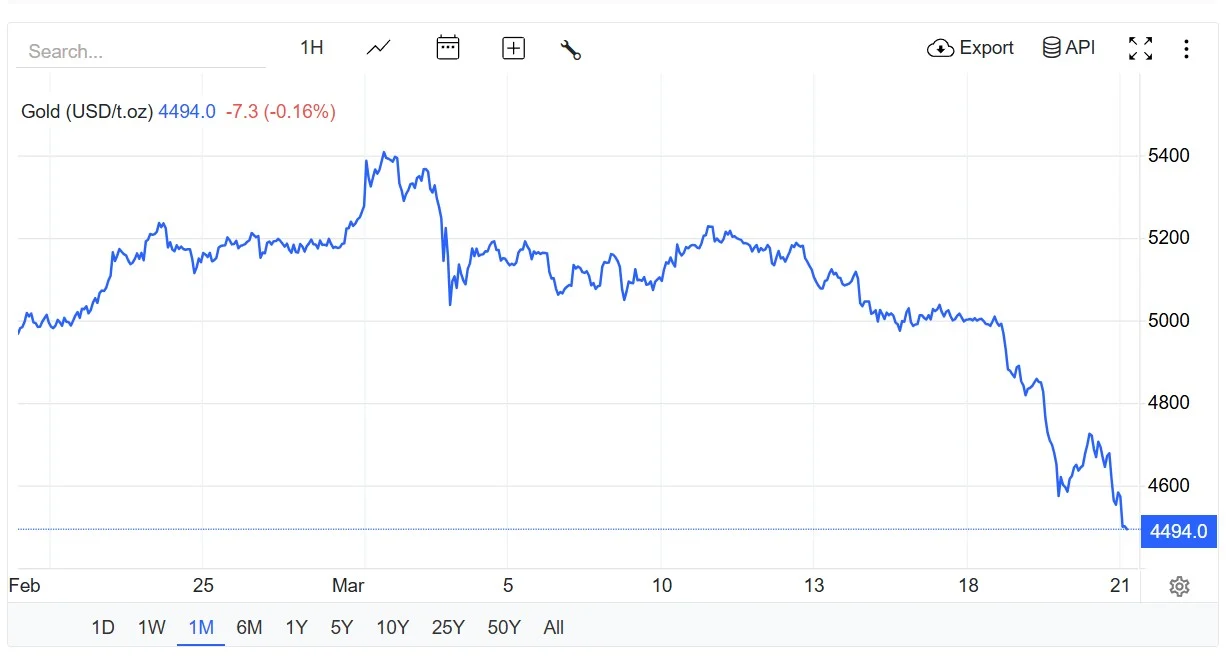Viewport: 1226px width, 656px height.
Task: Select the 10Y time range
Action: (x=393, y=628)
